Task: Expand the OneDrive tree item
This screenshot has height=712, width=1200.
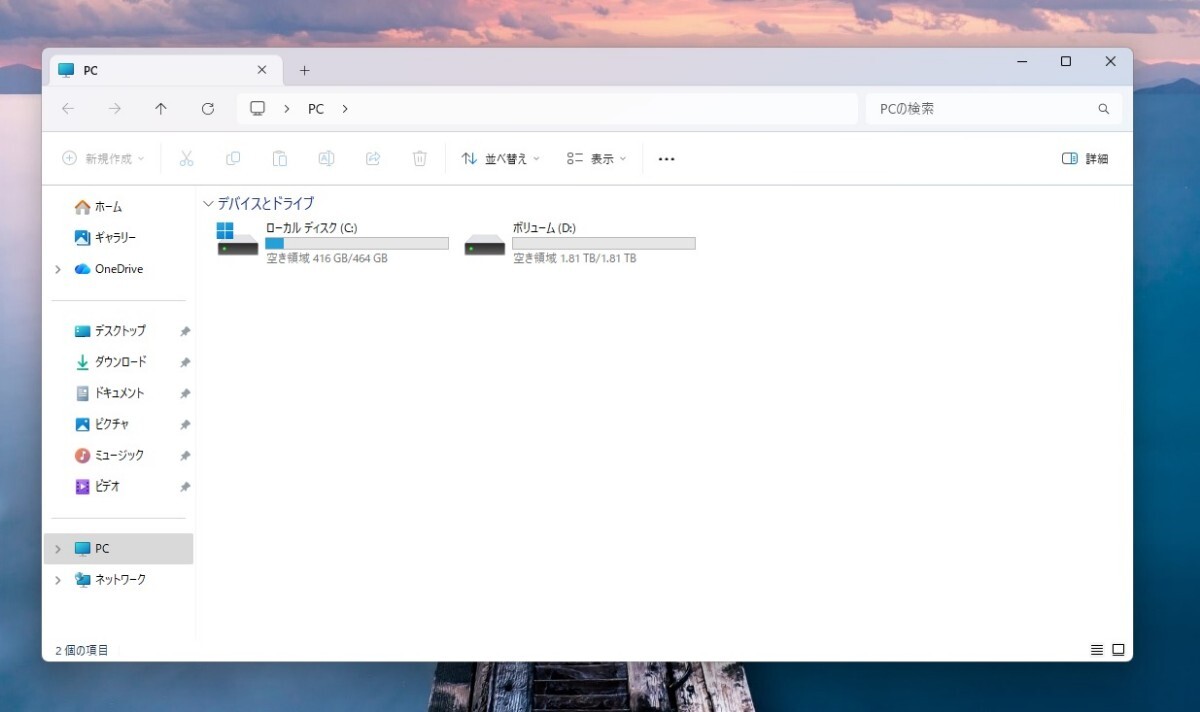Action: point(57,268)
